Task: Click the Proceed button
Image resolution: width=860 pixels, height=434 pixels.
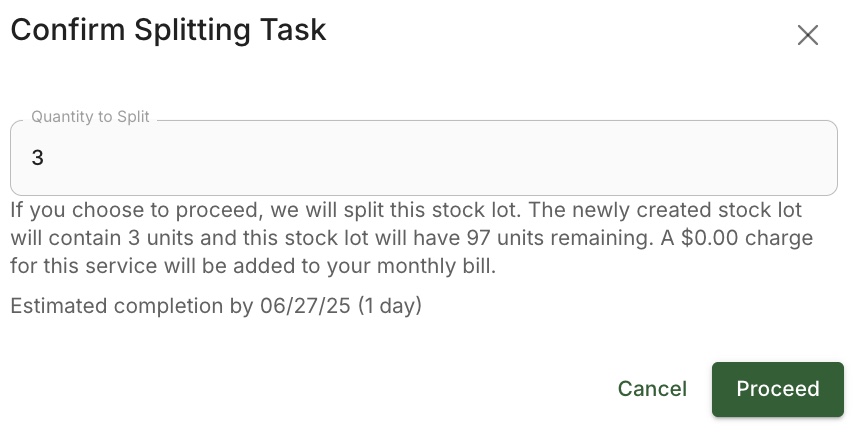Action: (777, 389)
